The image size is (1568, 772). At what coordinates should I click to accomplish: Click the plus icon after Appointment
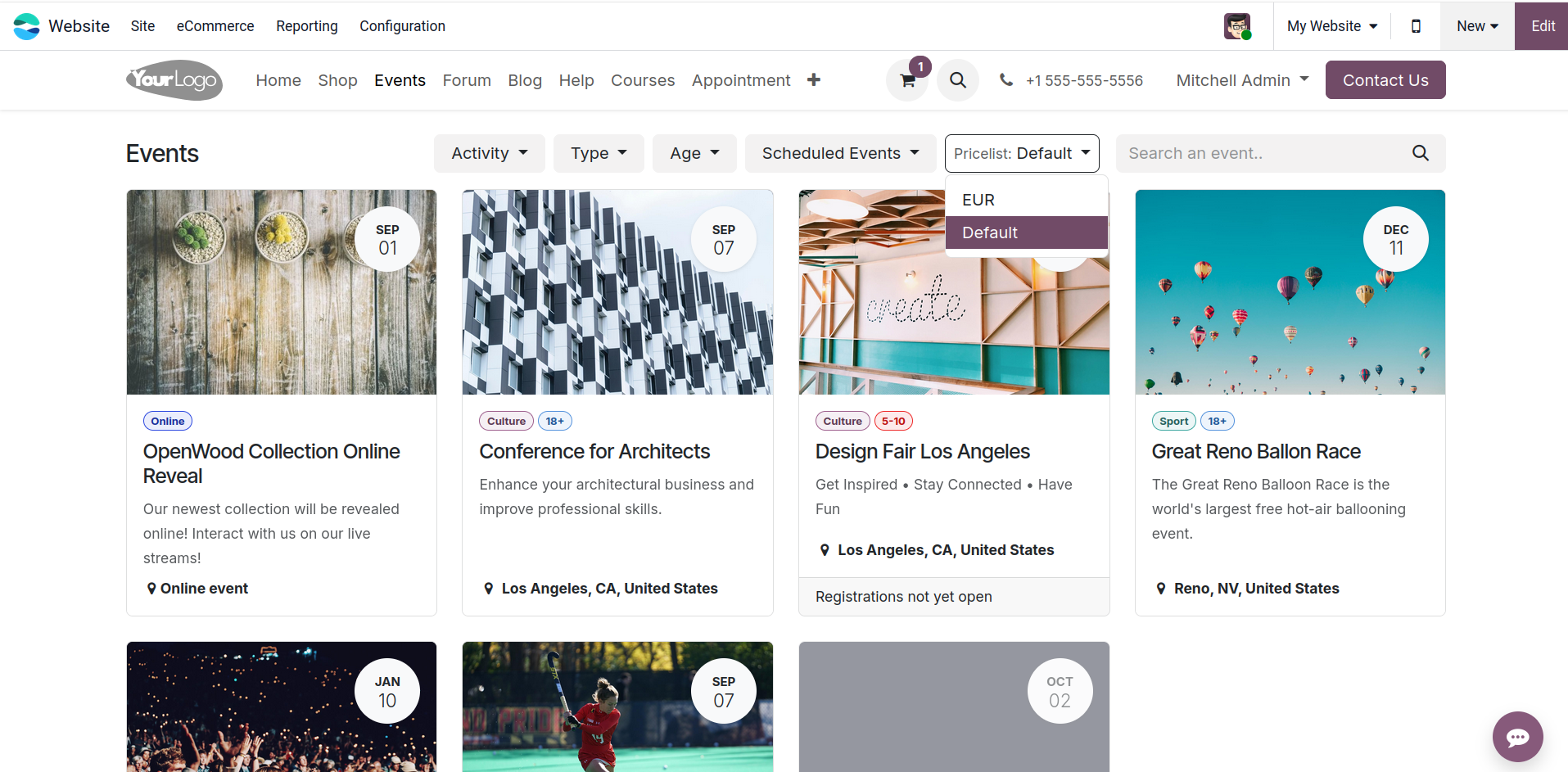click(813, 80)
